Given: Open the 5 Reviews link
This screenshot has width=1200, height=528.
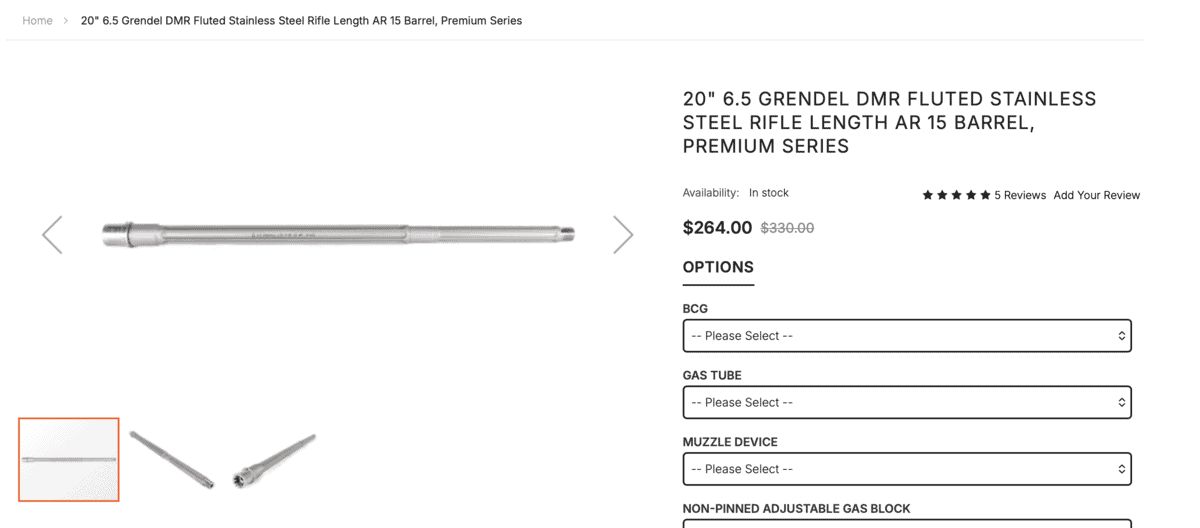Looking at the screenshot, I should point(1020,195).
